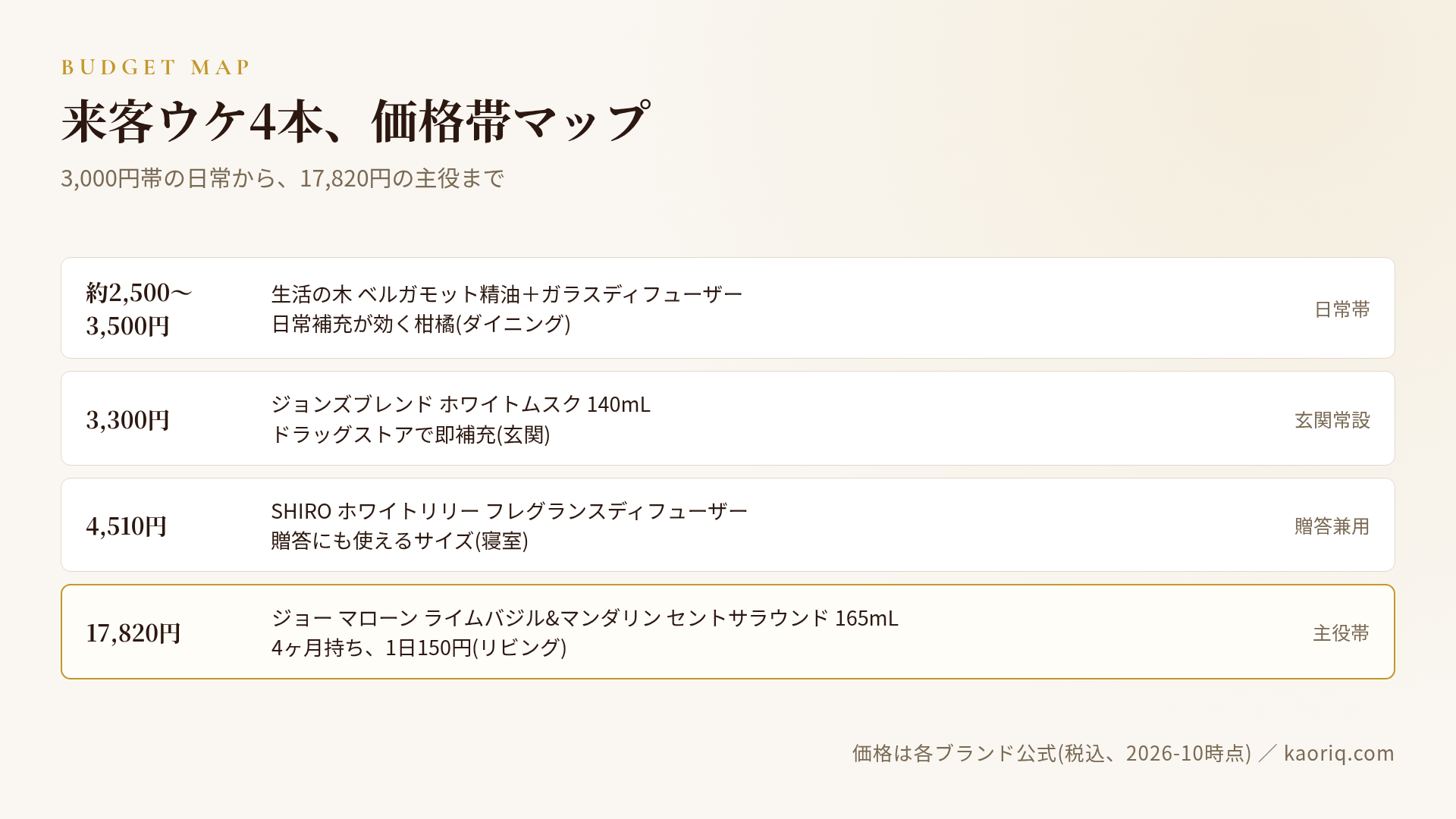Open the ジョー マローン ライムバジル&マンダリン row
Viewport: 1456px width, 819px height.
(x=728, y=632)
